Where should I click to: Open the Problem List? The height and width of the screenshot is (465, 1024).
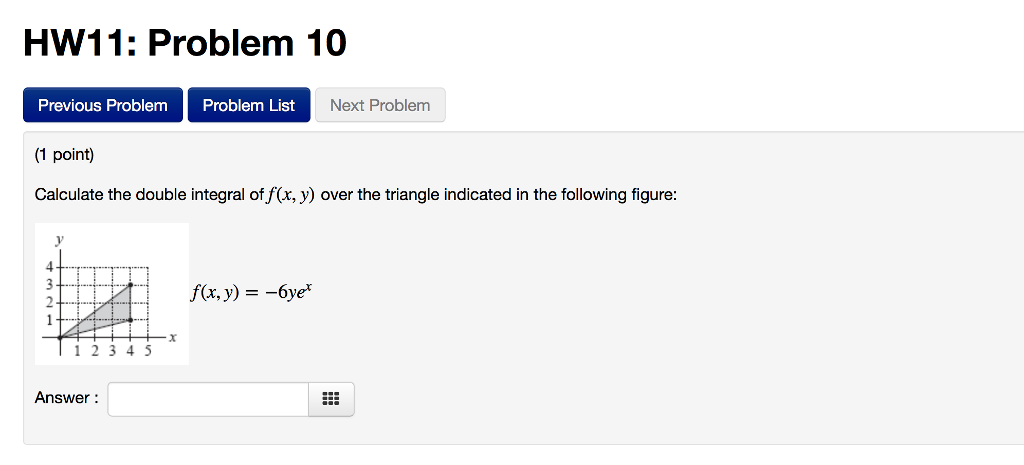249,105
